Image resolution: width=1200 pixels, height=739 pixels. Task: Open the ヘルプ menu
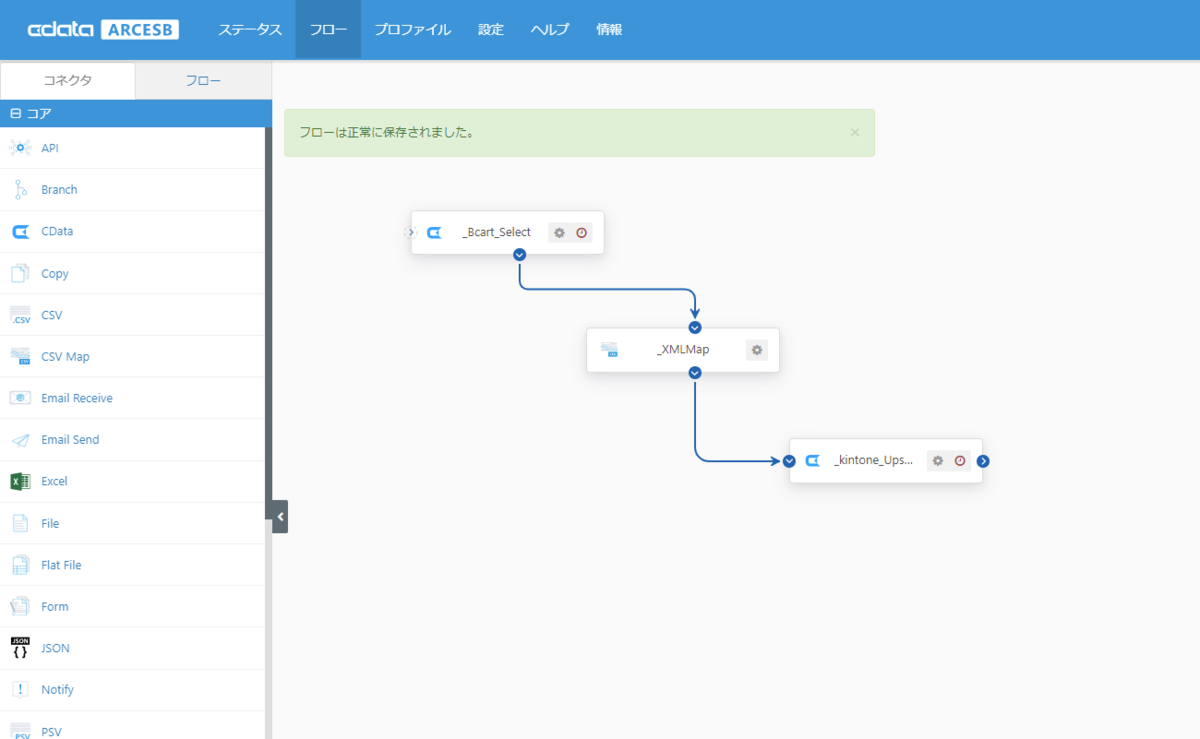[550, 30]
